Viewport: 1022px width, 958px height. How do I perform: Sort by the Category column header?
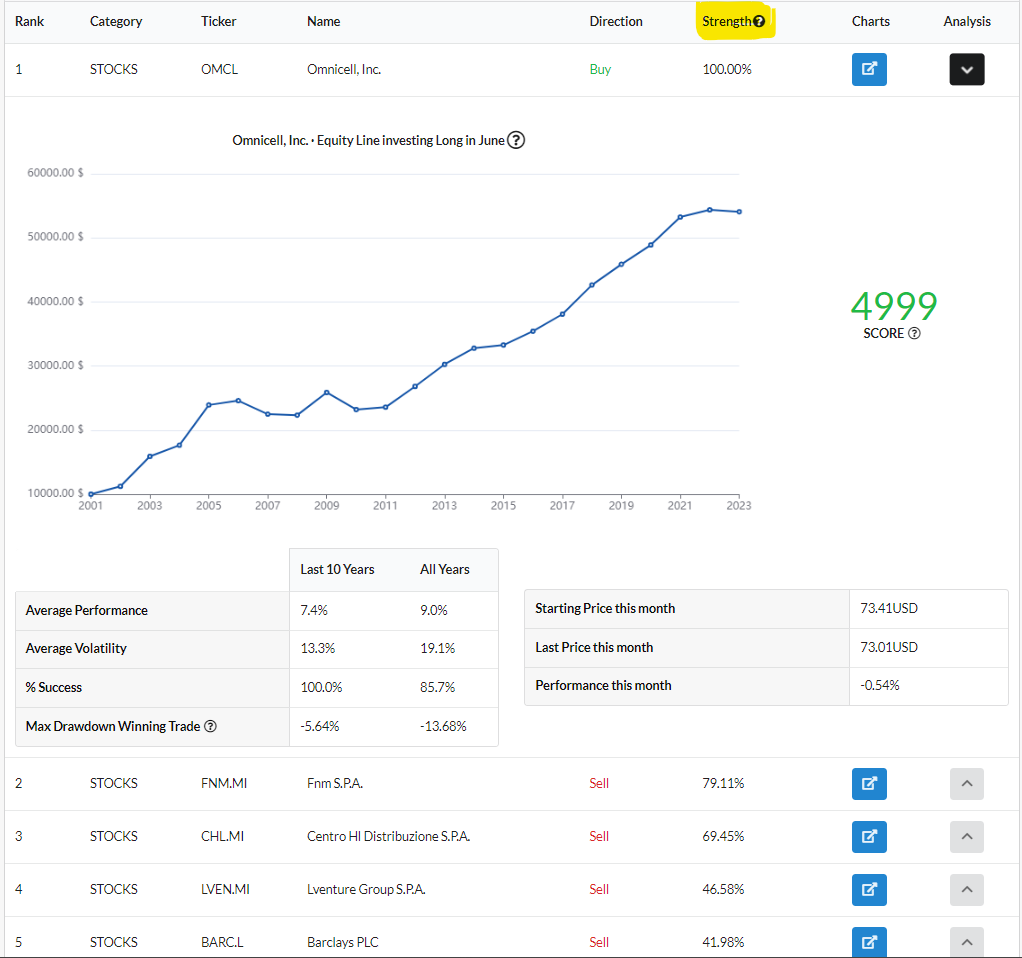click(116, 22)
